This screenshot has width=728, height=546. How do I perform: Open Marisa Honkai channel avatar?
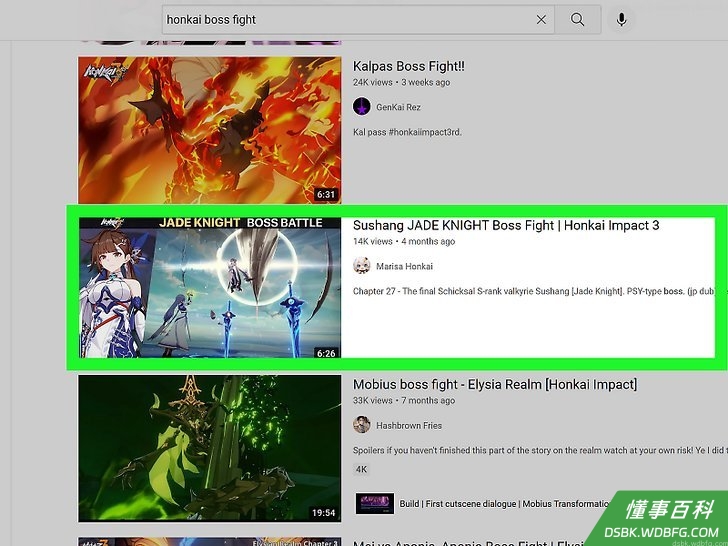[x=362, y=266]
